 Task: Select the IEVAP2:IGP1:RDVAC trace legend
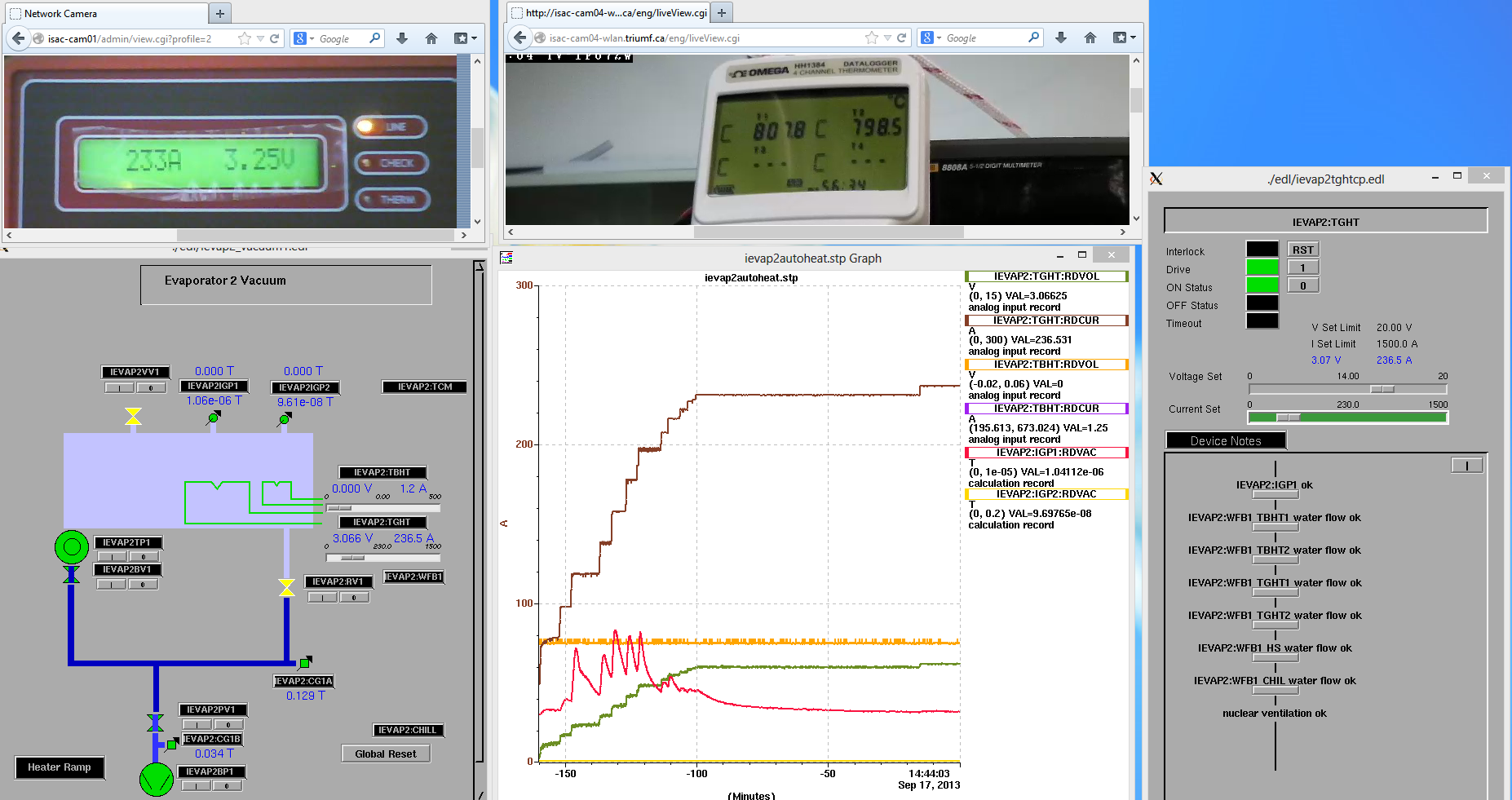tap(1046, 453)
